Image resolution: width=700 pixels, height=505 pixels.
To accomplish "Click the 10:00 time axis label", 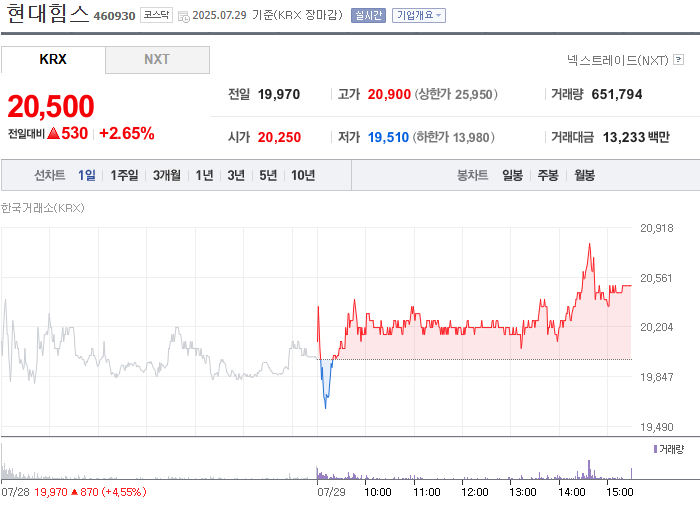I will coord(378,492).
